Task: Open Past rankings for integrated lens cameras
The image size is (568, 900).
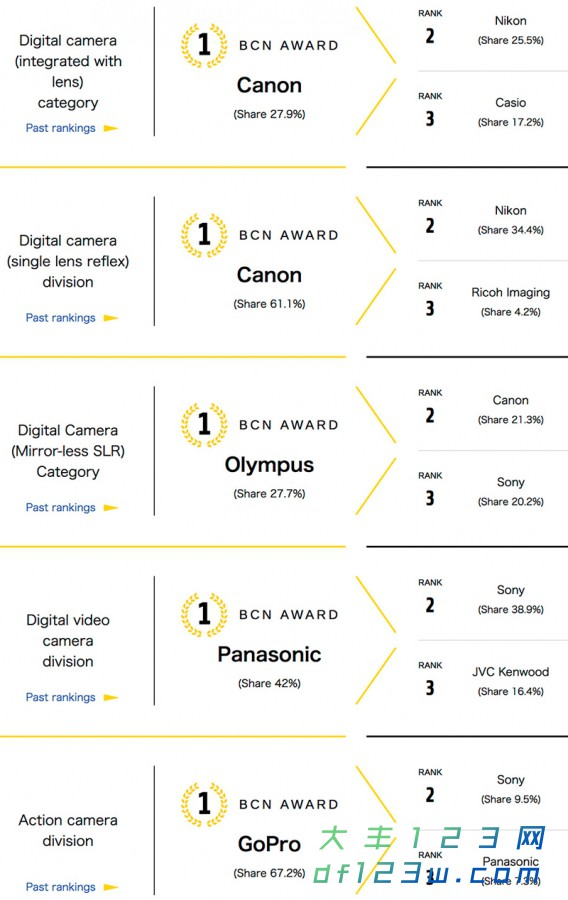Action: pos(60,128)
